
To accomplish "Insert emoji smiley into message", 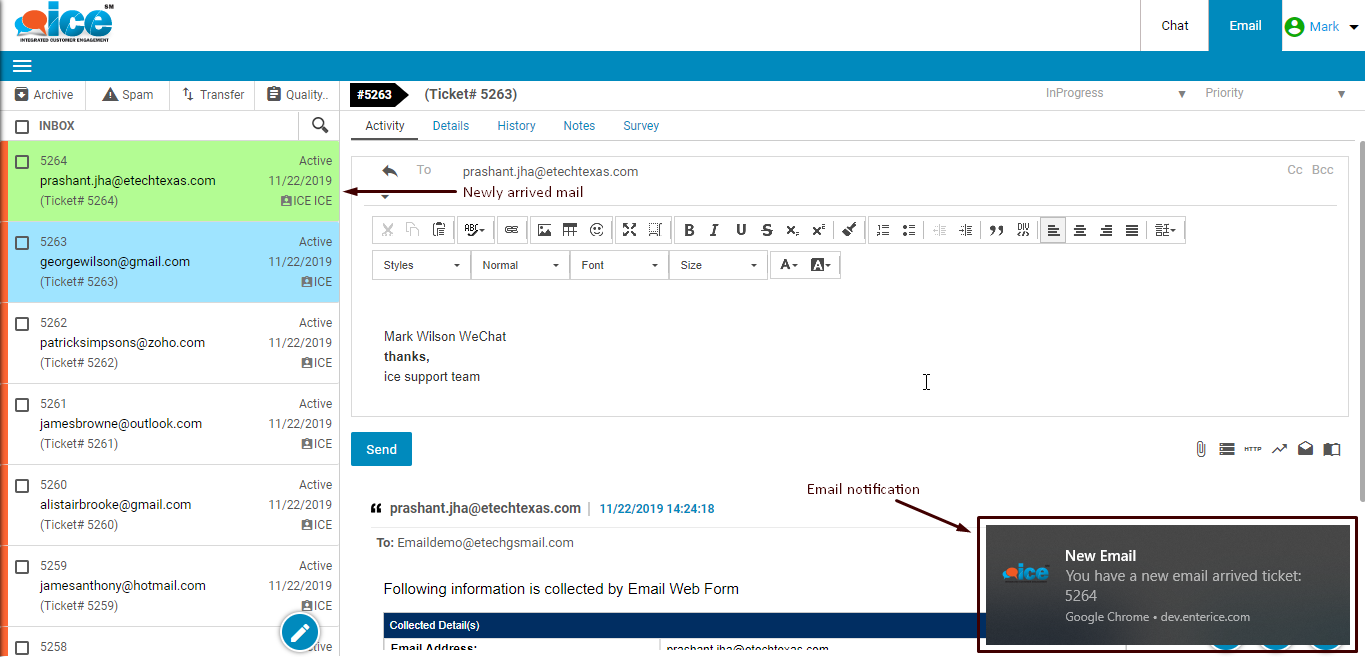I will tap(597, 230).
